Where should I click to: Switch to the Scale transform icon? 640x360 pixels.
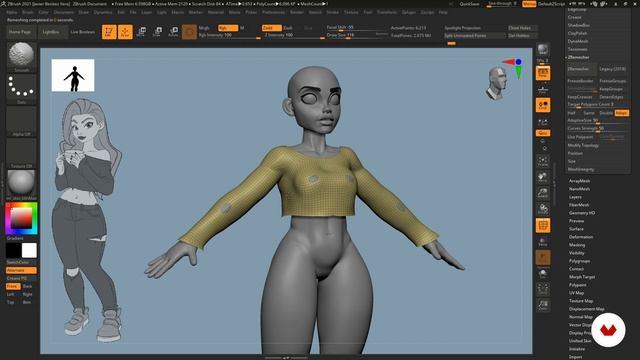pos(157,32)
